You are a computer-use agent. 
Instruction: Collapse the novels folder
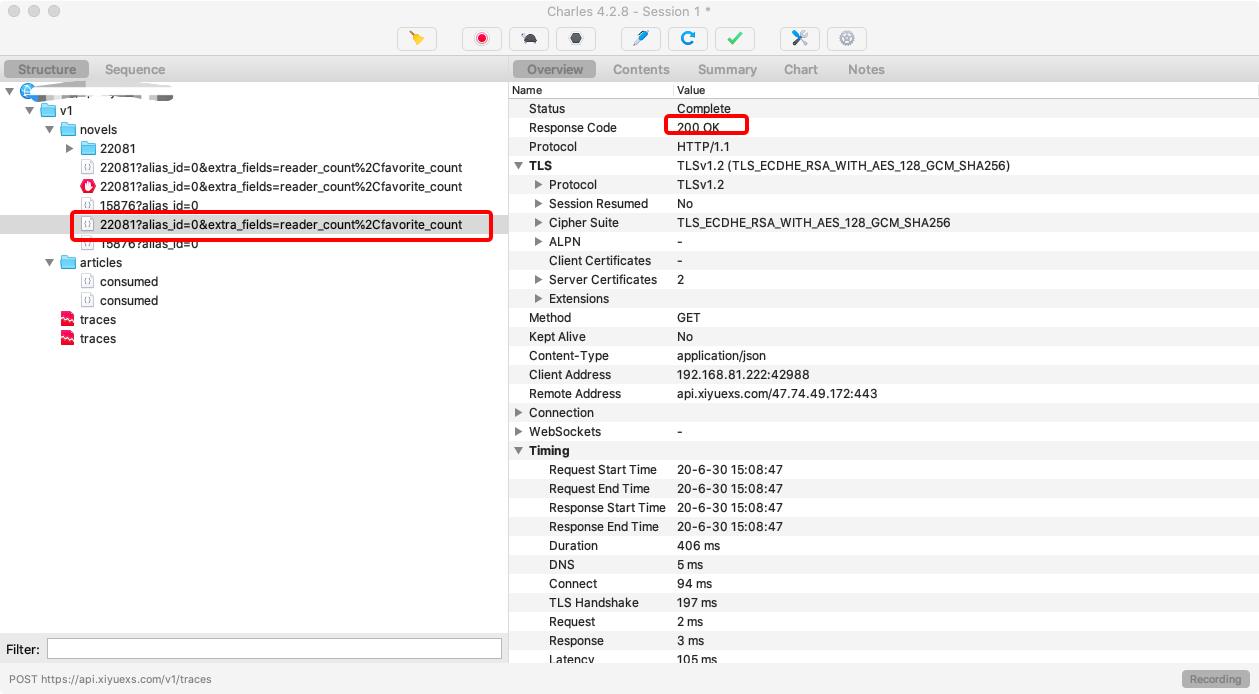click(50, 129)
